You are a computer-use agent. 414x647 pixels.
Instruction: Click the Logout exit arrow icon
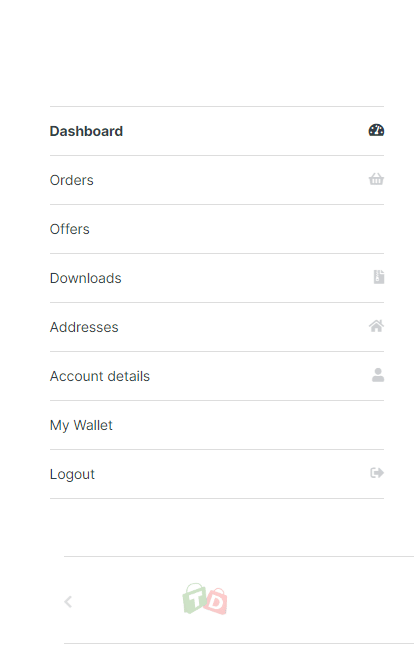tap(377, 473)
